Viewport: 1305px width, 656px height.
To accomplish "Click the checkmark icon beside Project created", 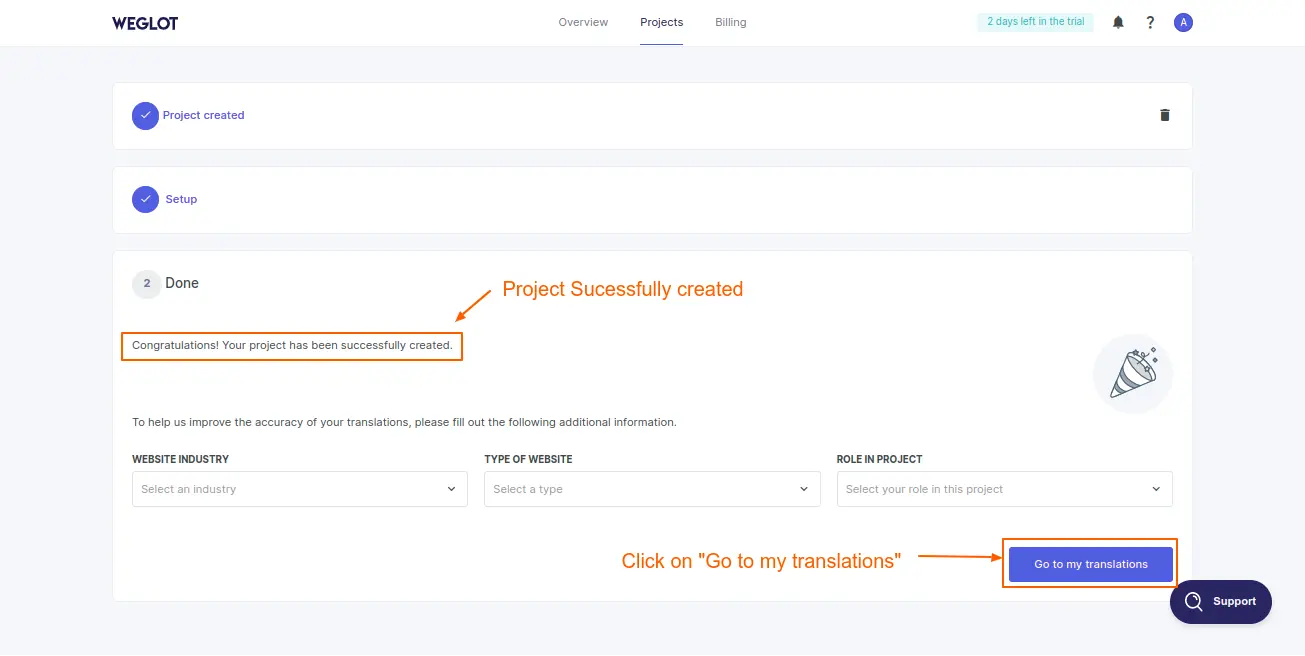I will (x=145, y=115).
